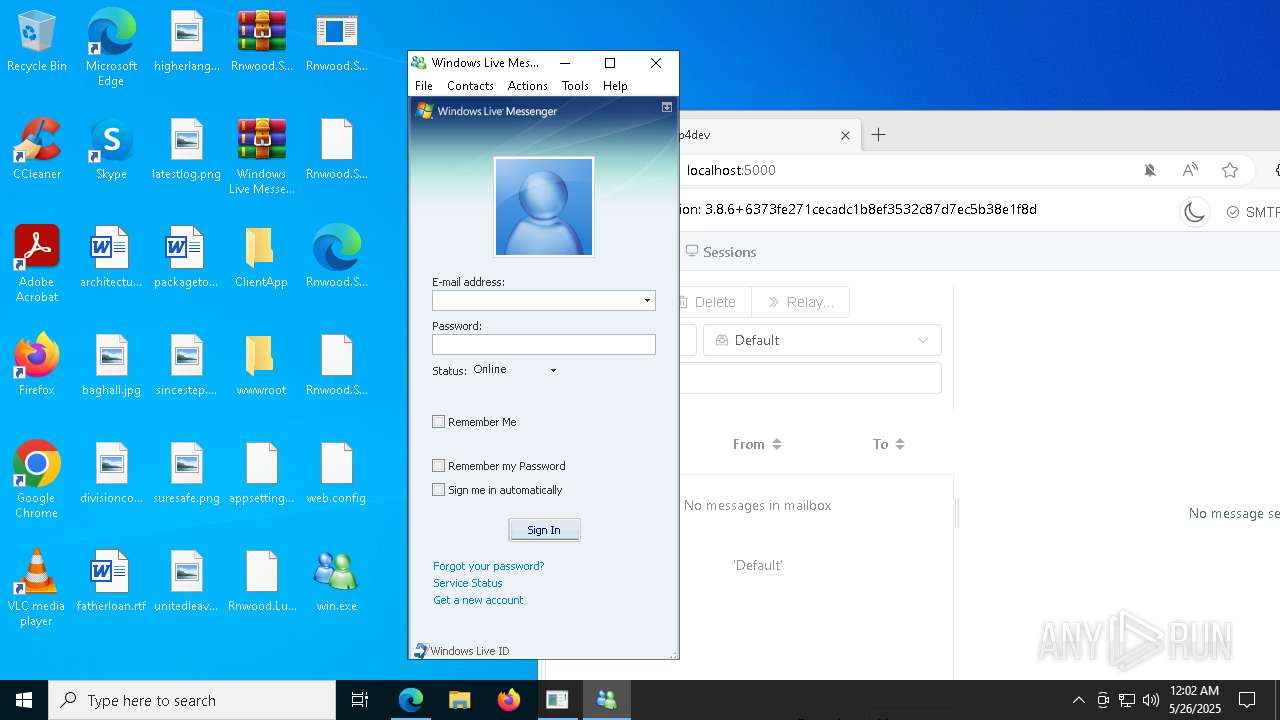Open the Status Online dropdown
Viewport: 1280px width, 720px height.
515,370
